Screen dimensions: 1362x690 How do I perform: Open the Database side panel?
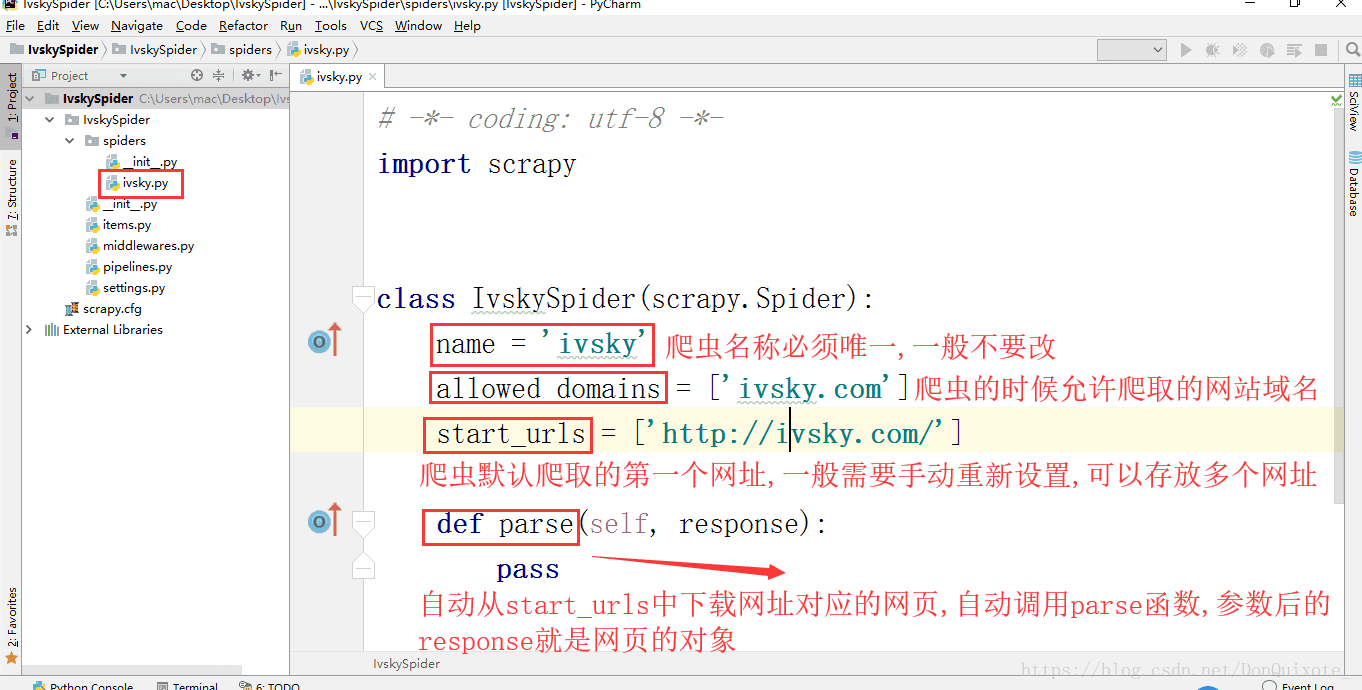1354,183
